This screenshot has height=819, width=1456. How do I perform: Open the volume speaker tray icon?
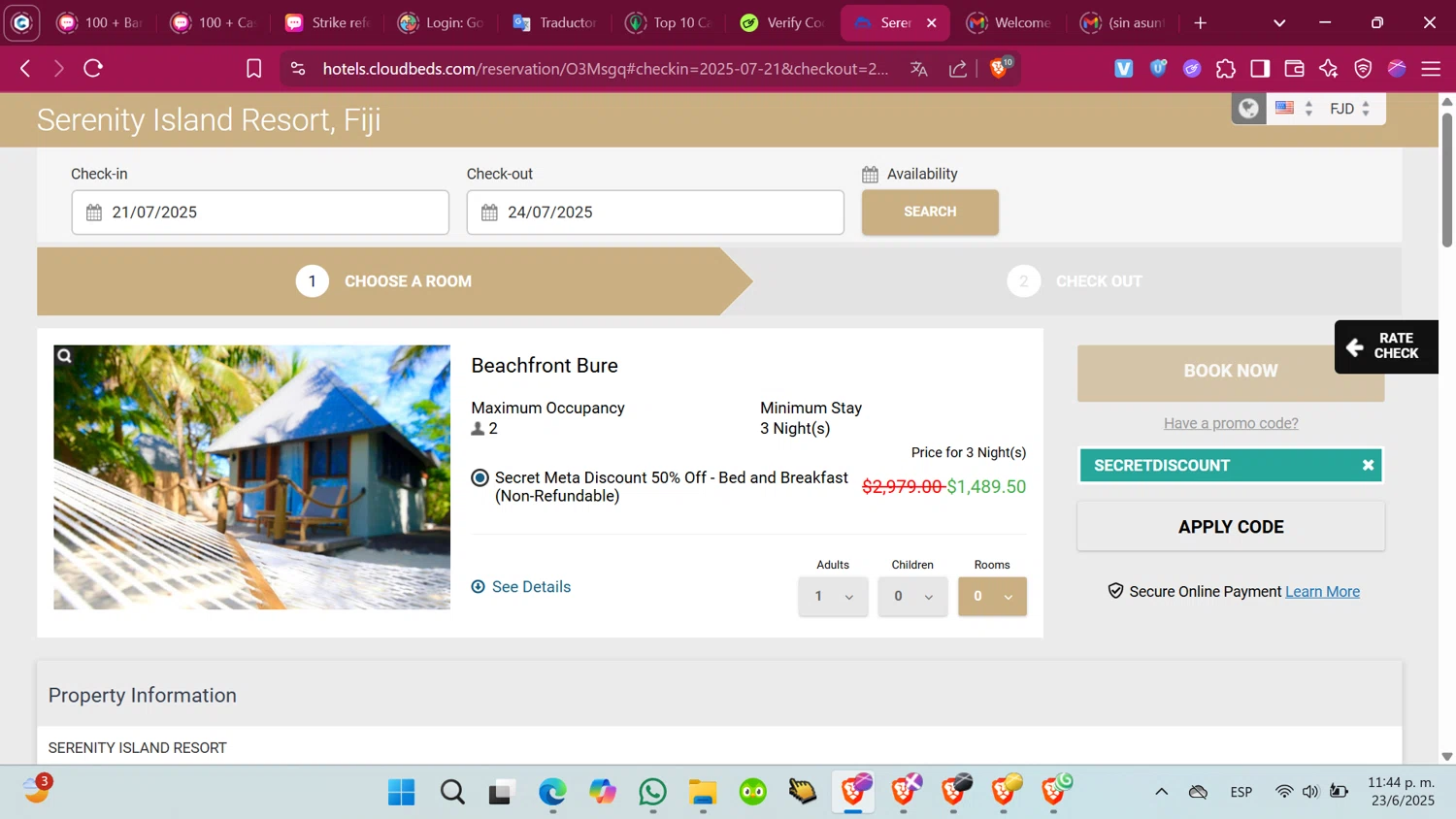point(1310,792)
